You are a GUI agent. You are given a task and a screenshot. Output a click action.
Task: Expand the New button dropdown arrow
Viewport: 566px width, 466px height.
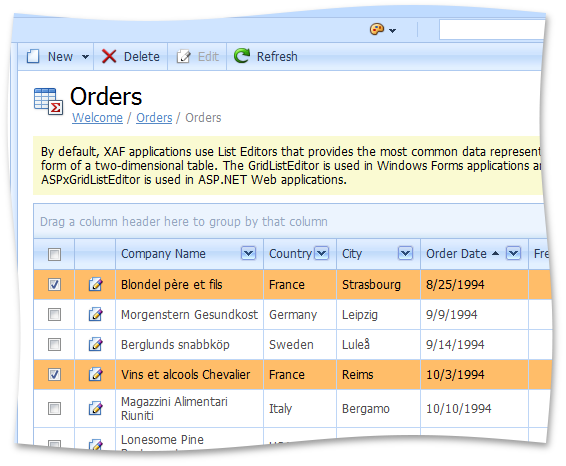[x=85, y=57]
